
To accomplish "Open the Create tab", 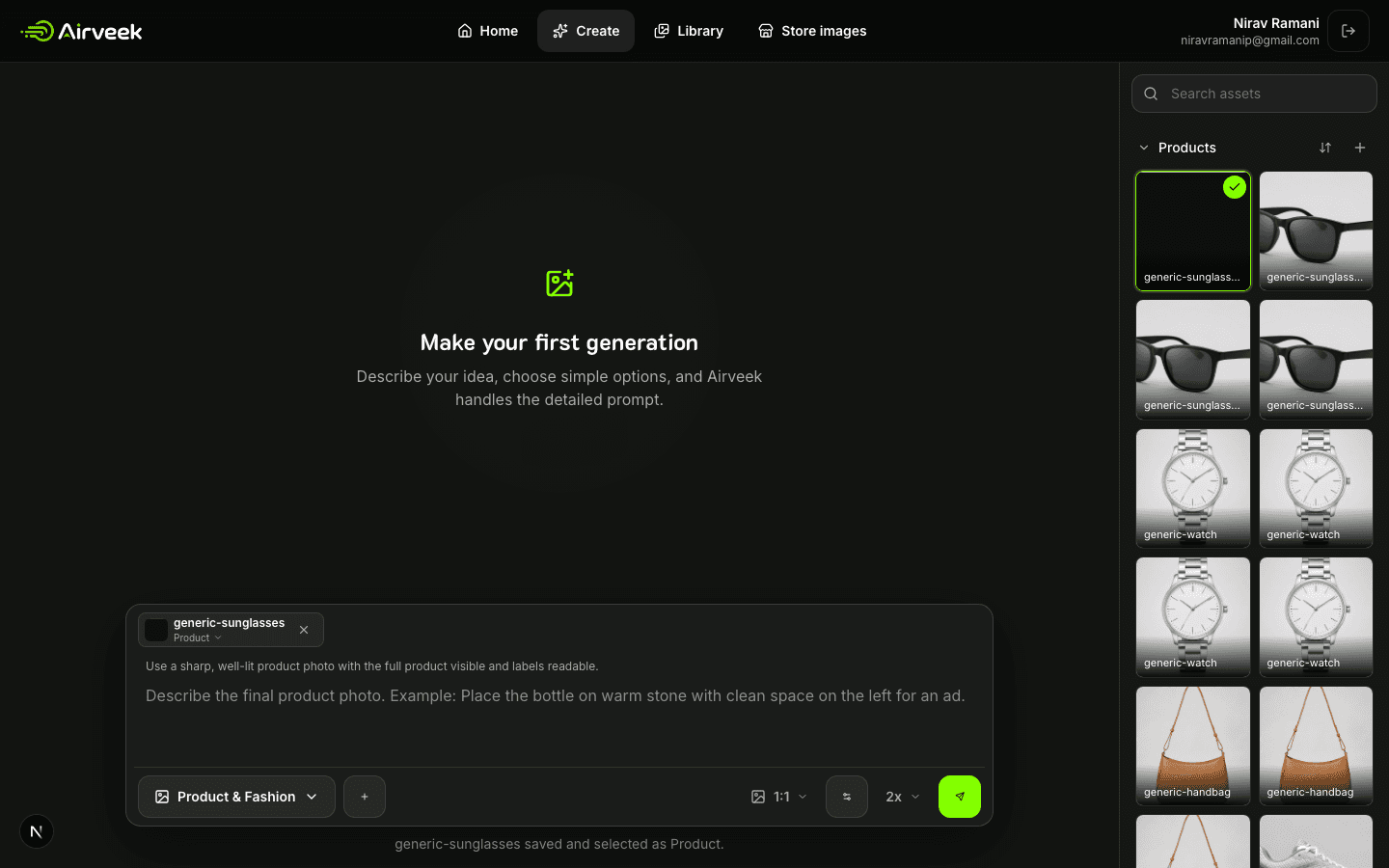I will point(586,31).
